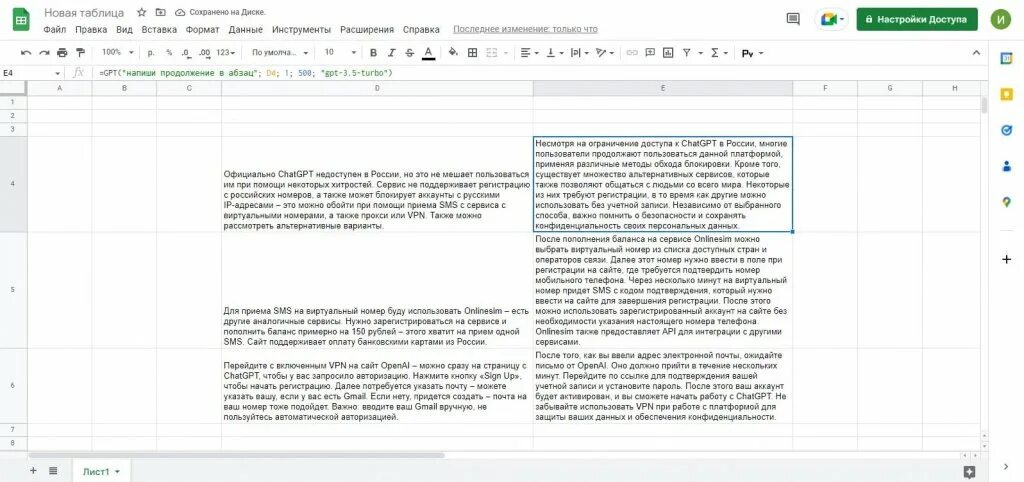The width and height of the screenshot is (1024, 482).
Task: Open Tasks side panel
Action: 1006,131
